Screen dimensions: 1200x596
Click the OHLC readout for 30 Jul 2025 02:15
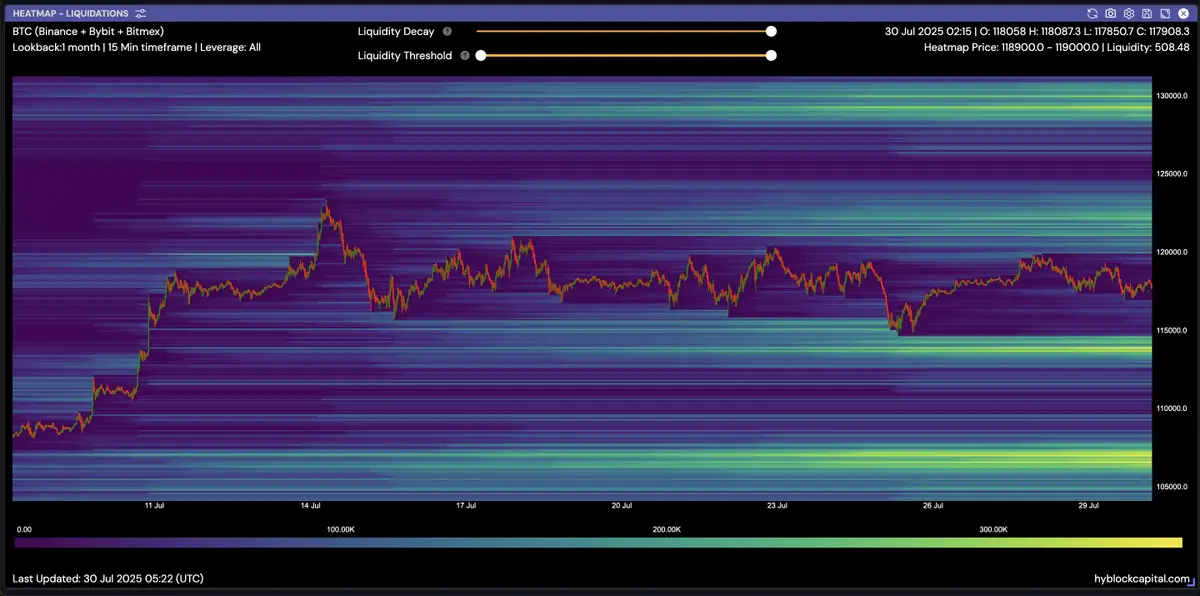click(x=1037, y=31)
